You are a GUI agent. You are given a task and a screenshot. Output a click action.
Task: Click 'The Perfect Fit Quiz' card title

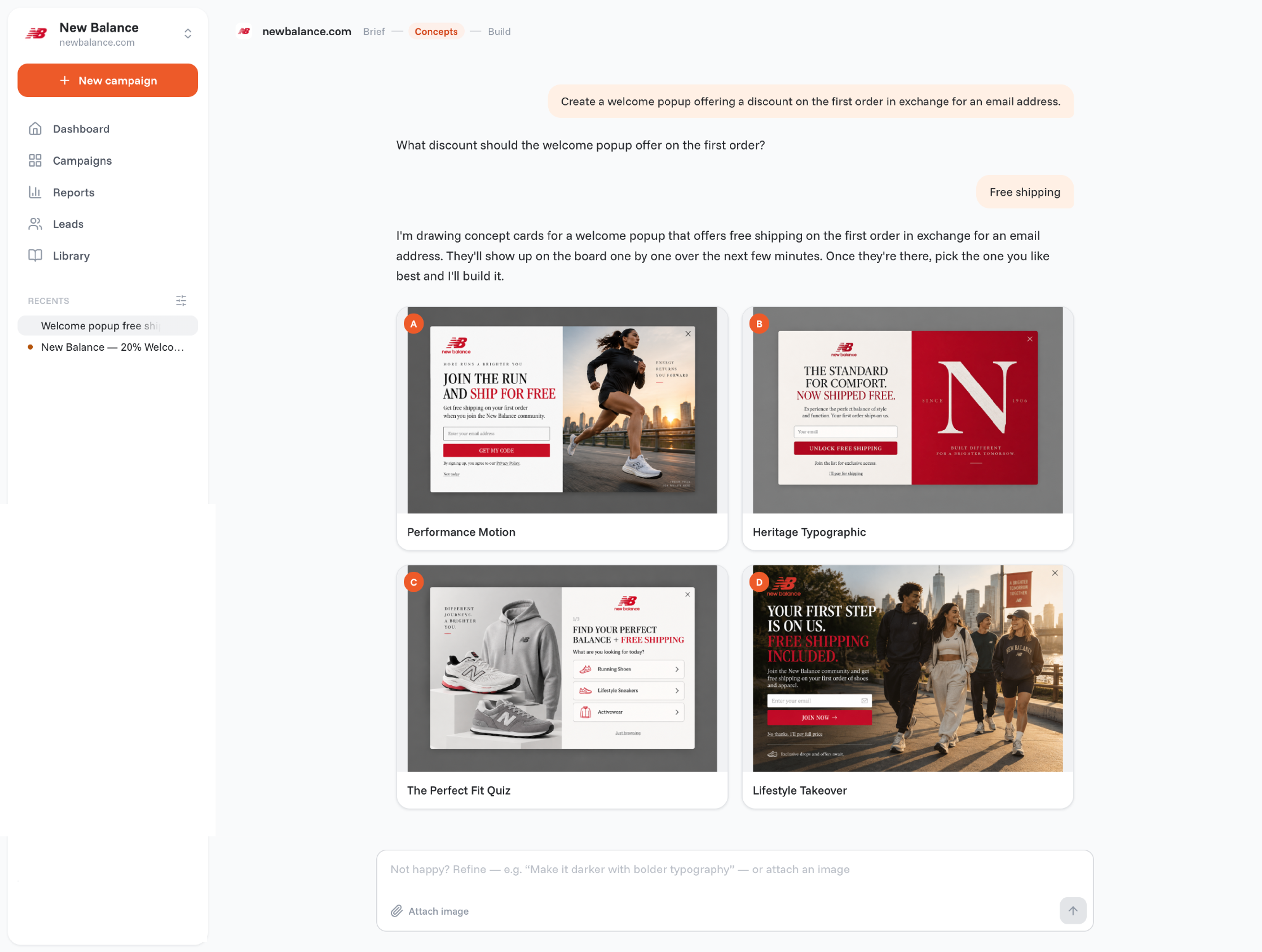tap(459, 791)
